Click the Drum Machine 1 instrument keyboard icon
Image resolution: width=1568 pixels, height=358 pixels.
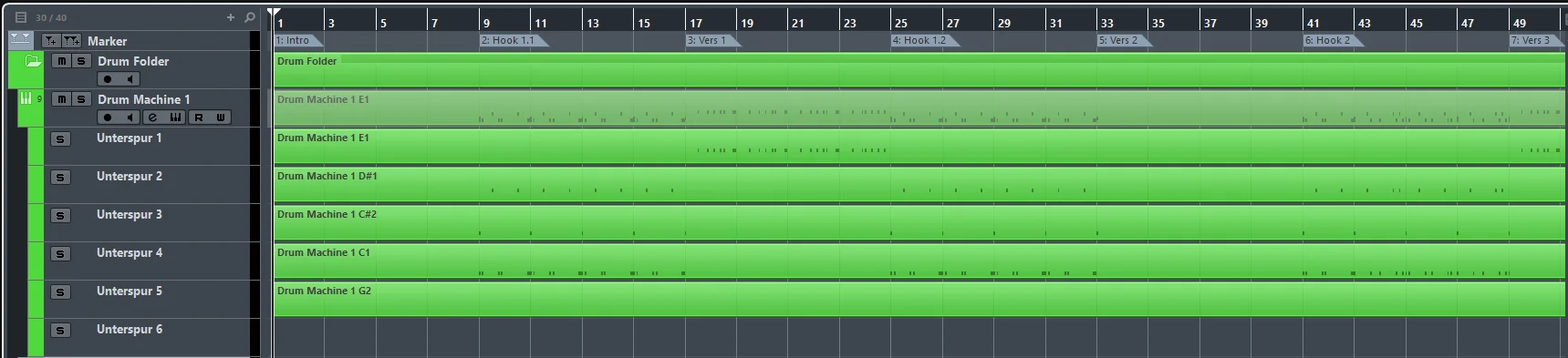(x=26, y=98)
